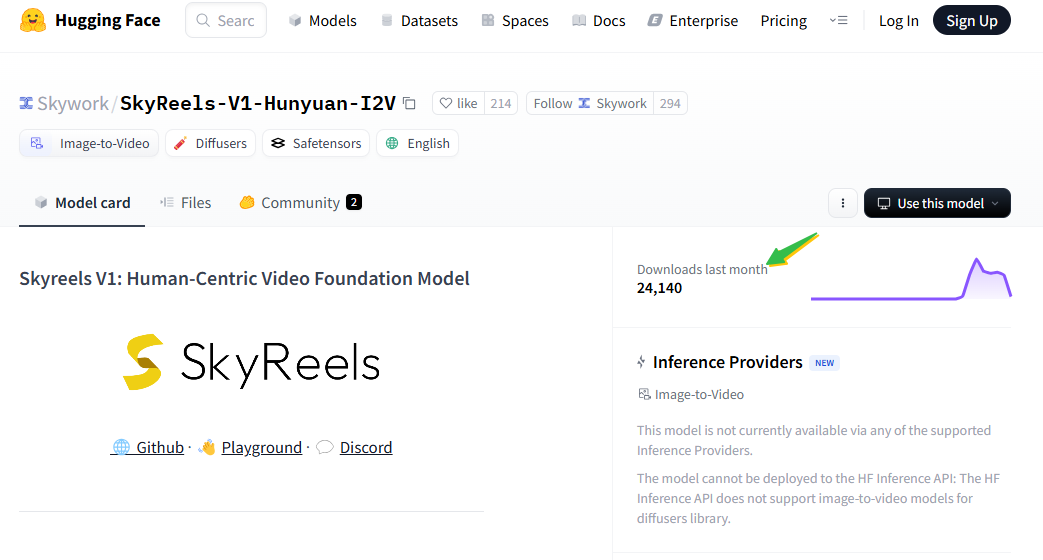Expand the Use this model dropdown
Screen dimensions: 1043x560
[937, 203]
